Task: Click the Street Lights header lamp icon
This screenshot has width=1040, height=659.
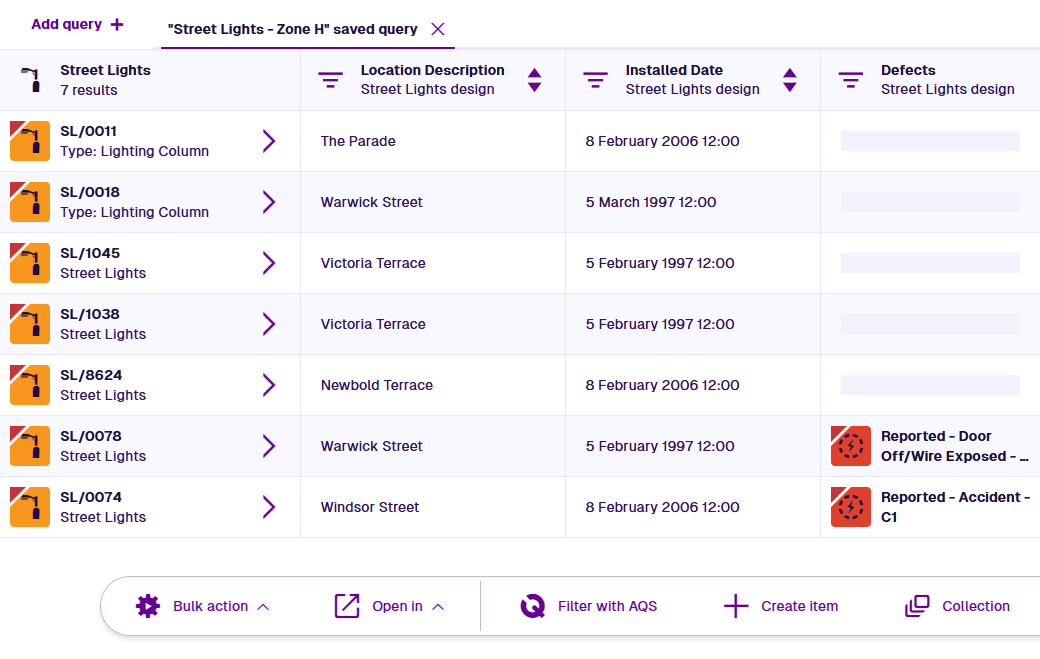Action: click(x=31, y=80)
